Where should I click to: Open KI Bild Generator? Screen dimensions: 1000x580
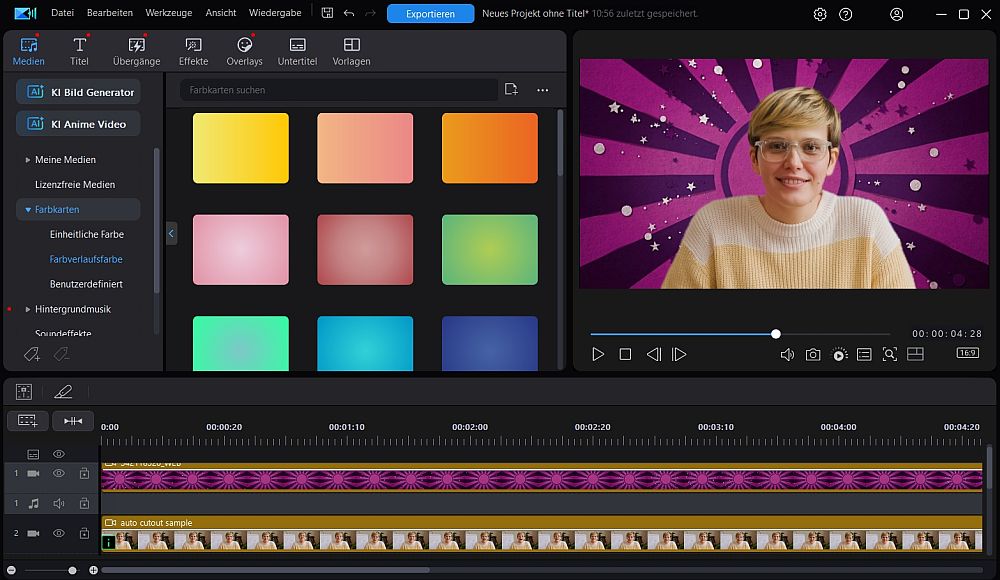tap(79, 92)
